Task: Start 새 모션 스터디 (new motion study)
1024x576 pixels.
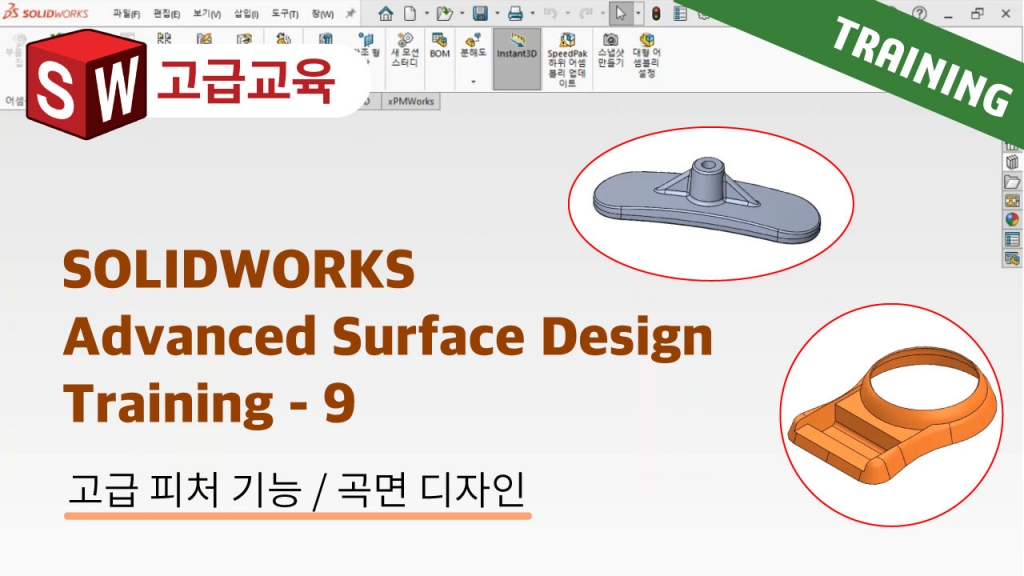Action: click(x=405, y=50)
